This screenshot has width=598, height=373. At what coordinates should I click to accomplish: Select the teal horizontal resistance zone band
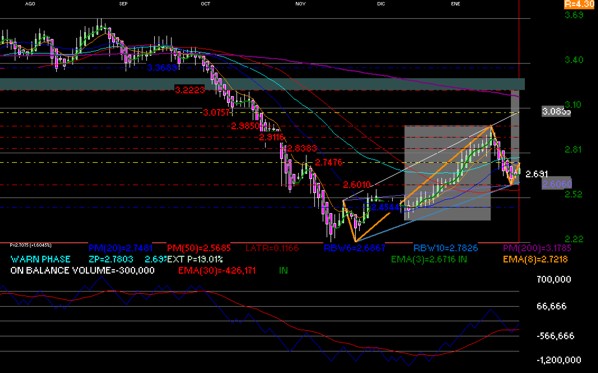(262, 84)
